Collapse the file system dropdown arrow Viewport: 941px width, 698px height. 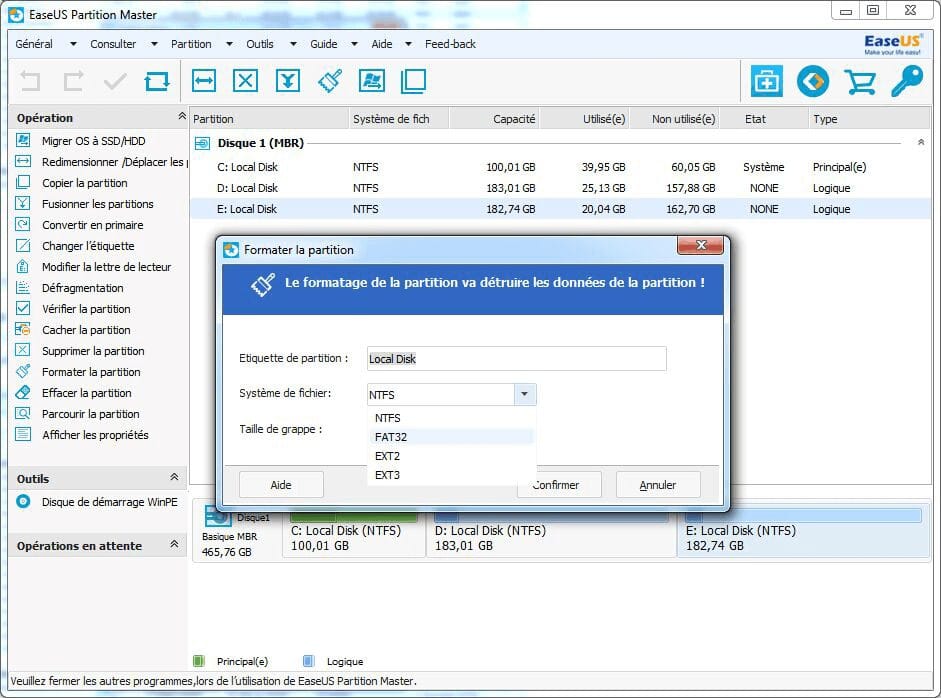point(525,394)
